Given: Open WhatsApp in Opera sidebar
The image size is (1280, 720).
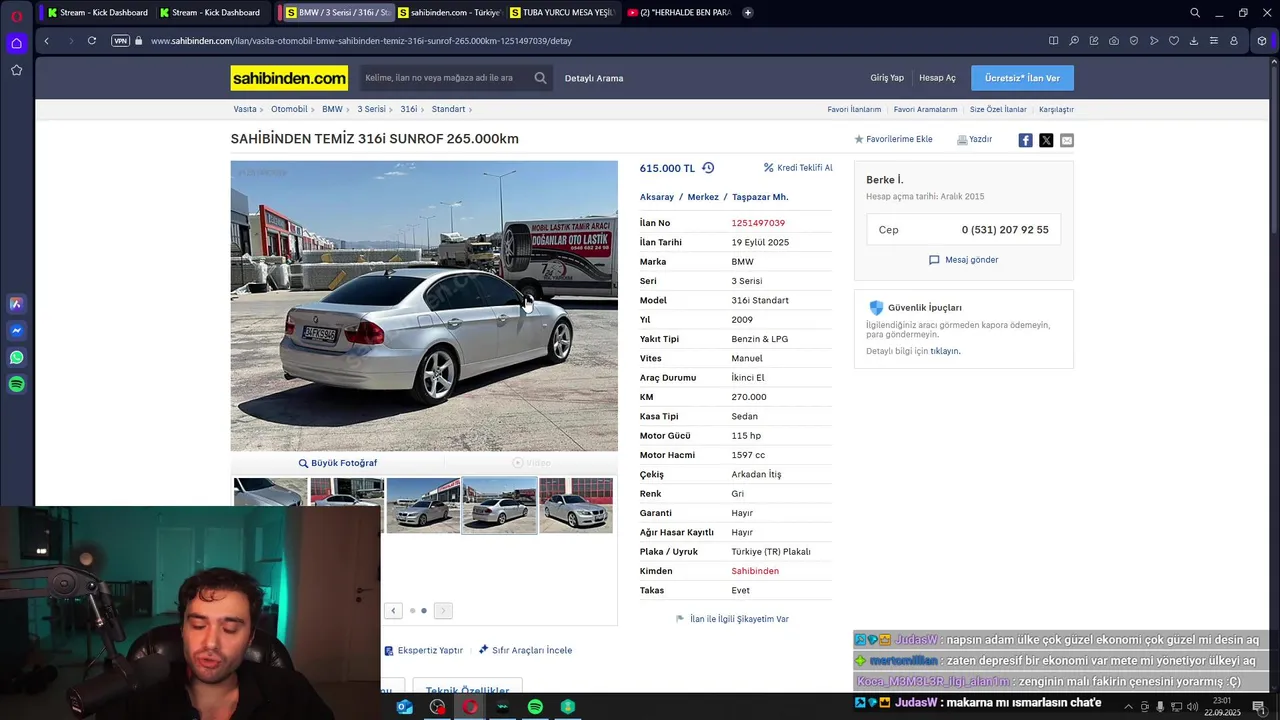Looking at the screenshot, I should pyautogui.click(x=16, y=358).
